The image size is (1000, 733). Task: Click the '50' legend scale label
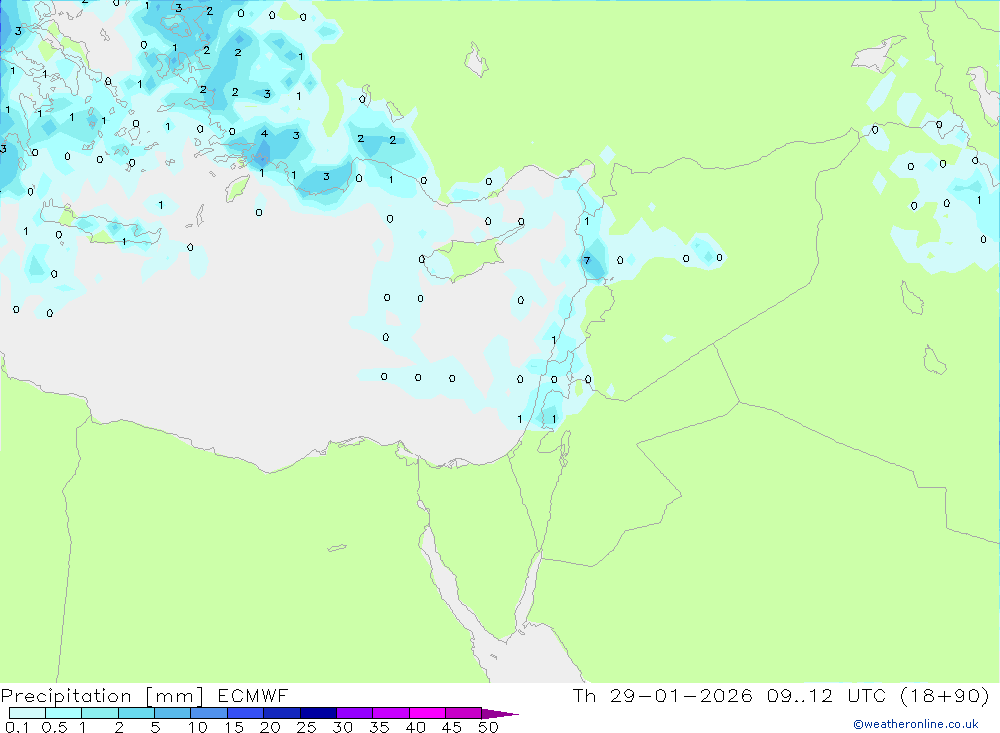click(488, 727)
